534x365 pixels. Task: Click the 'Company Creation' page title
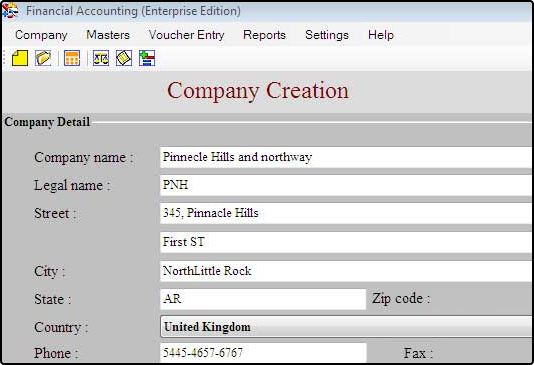click(258, 91)
